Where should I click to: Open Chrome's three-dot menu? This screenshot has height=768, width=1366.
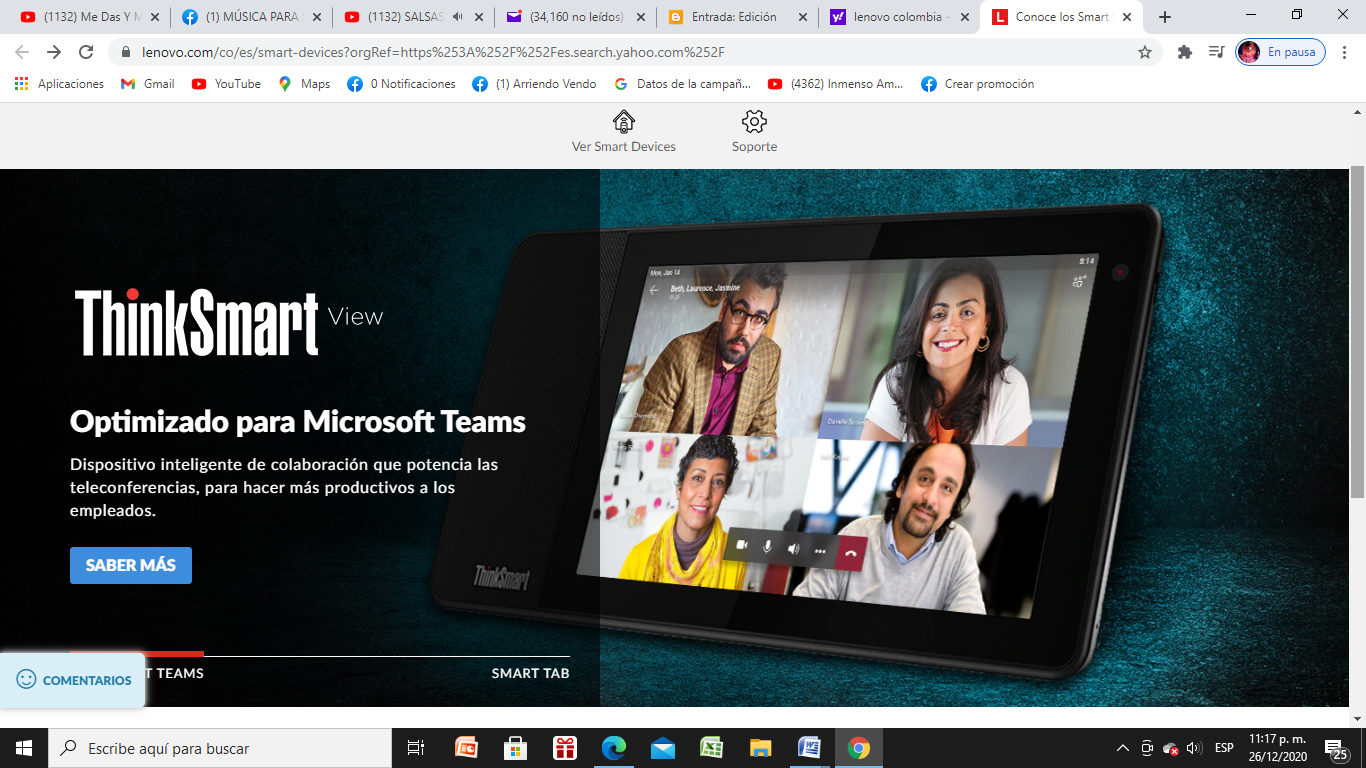pyautogui.click(x=1346, y=52)
